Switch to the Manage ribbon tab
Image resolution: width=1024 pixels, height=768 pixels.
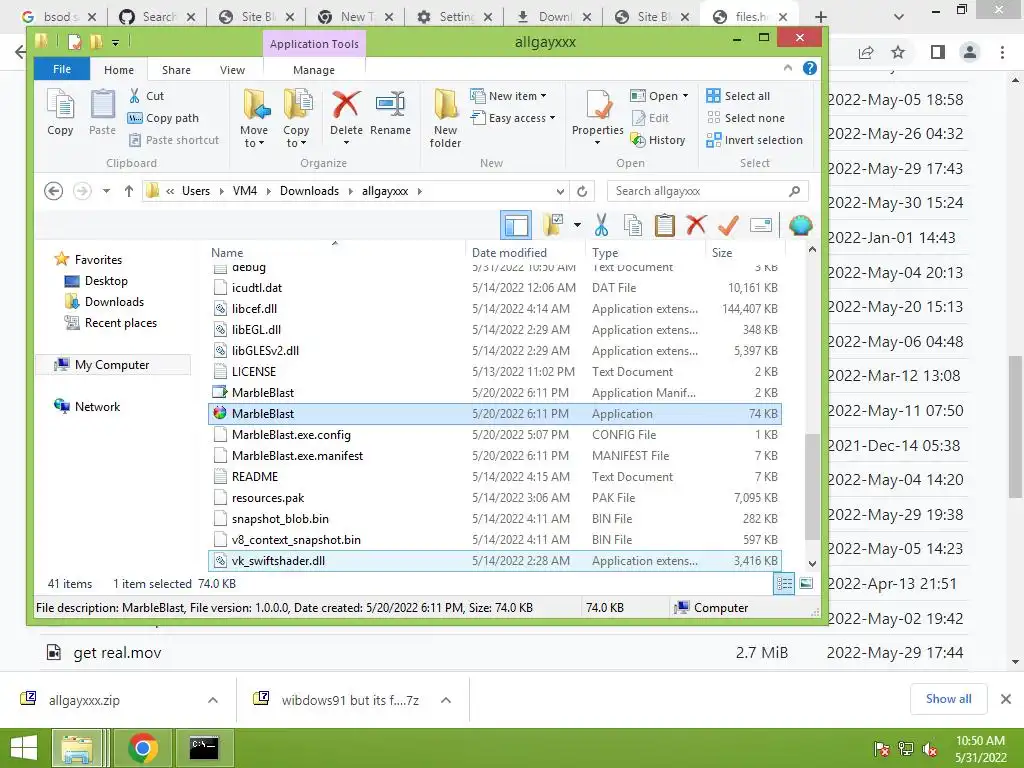[313, 70]
